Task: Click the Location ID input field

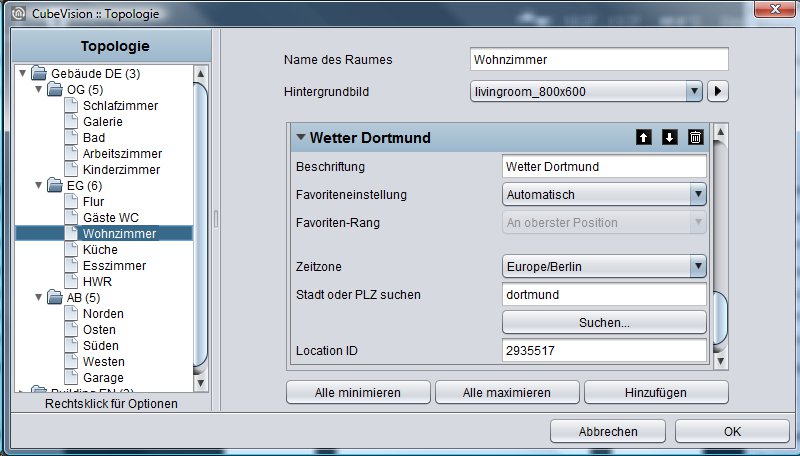Action: pyautogui.click(x=604, y=350)
